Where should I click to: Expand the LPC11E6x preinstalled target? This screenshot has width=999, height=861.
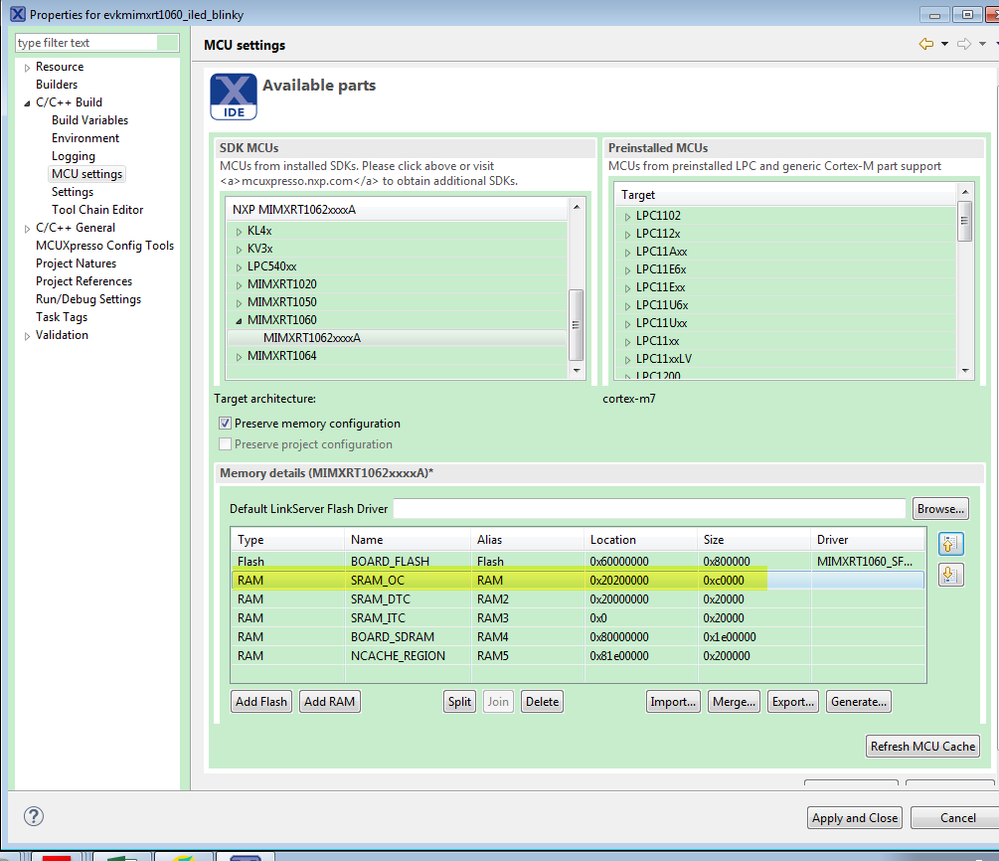tap(628, 270)
